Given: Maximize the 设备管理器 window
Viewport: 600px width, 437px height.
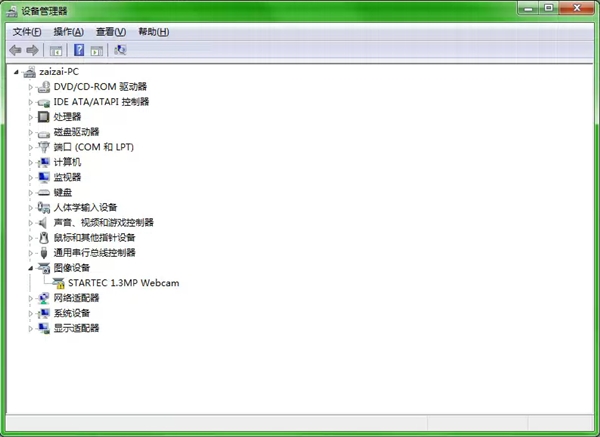Looking at the screenshot, I should (549, 8).
